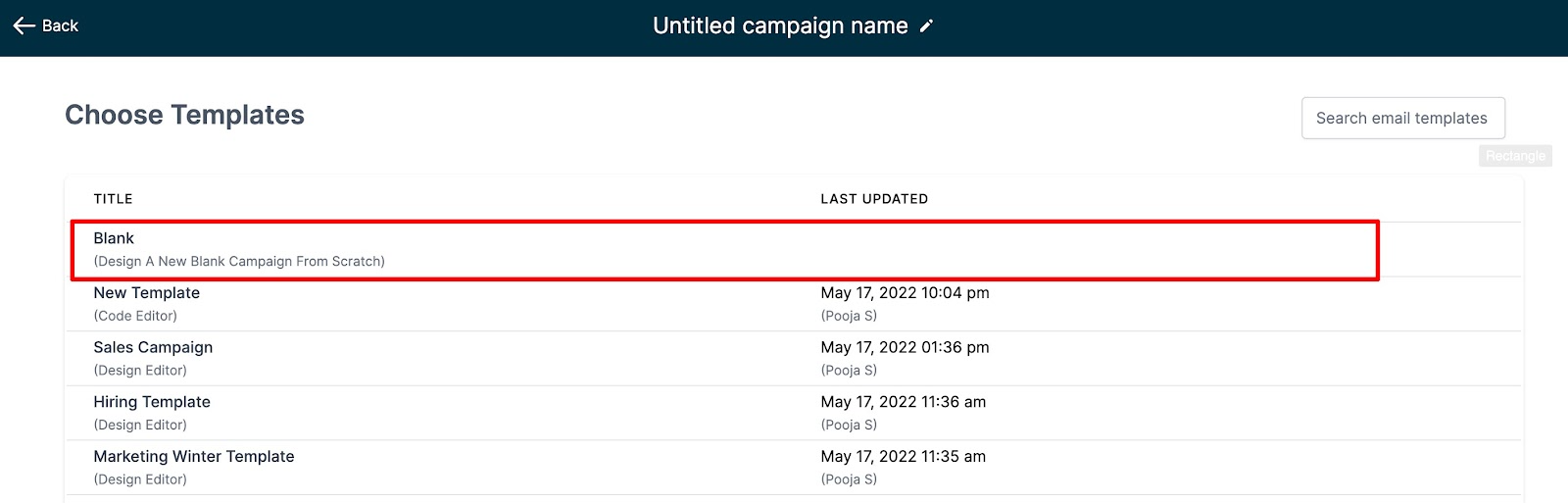Click the back arrow icon
Image resolution: width=1568 pixels, height=503 pixels.
point(24,25)
